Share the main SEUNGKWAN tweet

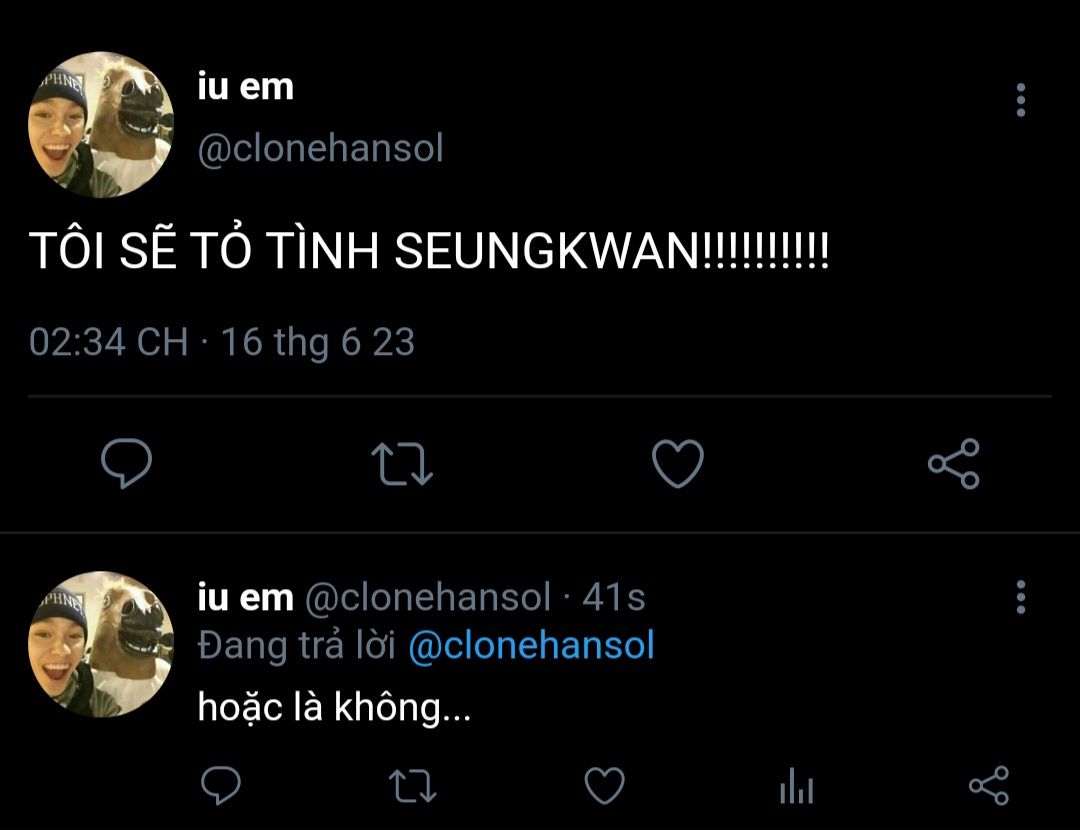[x=953, y=464]
